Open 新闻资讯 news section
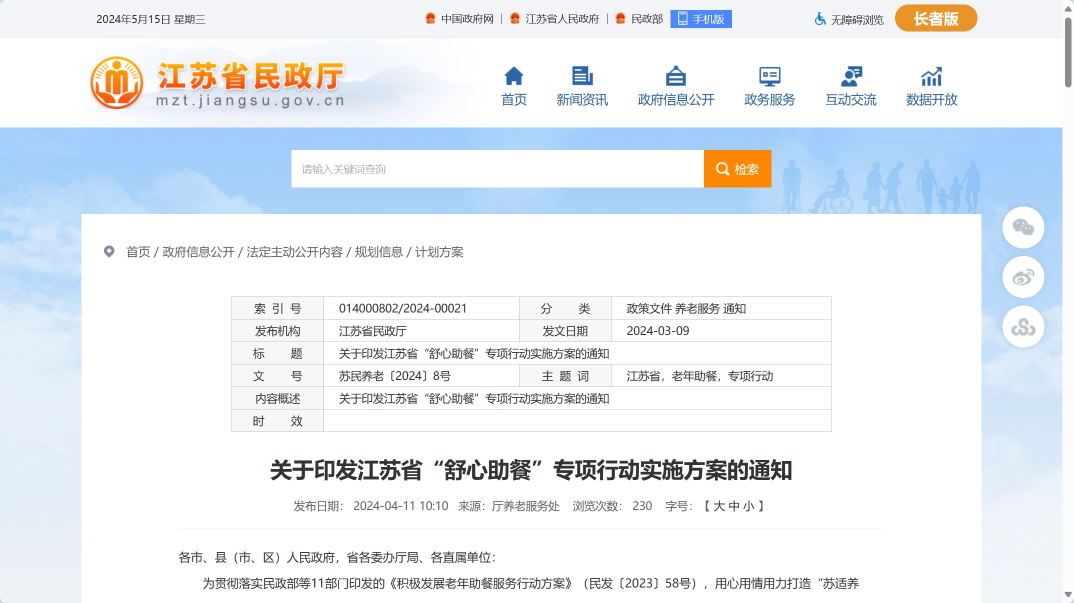The image size is (1074, 603). click(581, 87)
